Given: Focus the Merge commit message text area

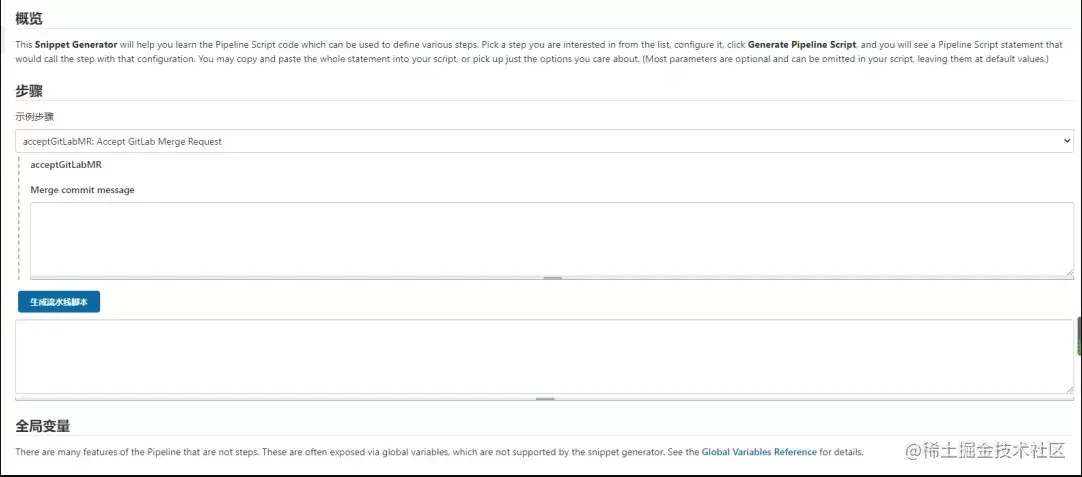Looking at the screenshot, I should (545, 238).
